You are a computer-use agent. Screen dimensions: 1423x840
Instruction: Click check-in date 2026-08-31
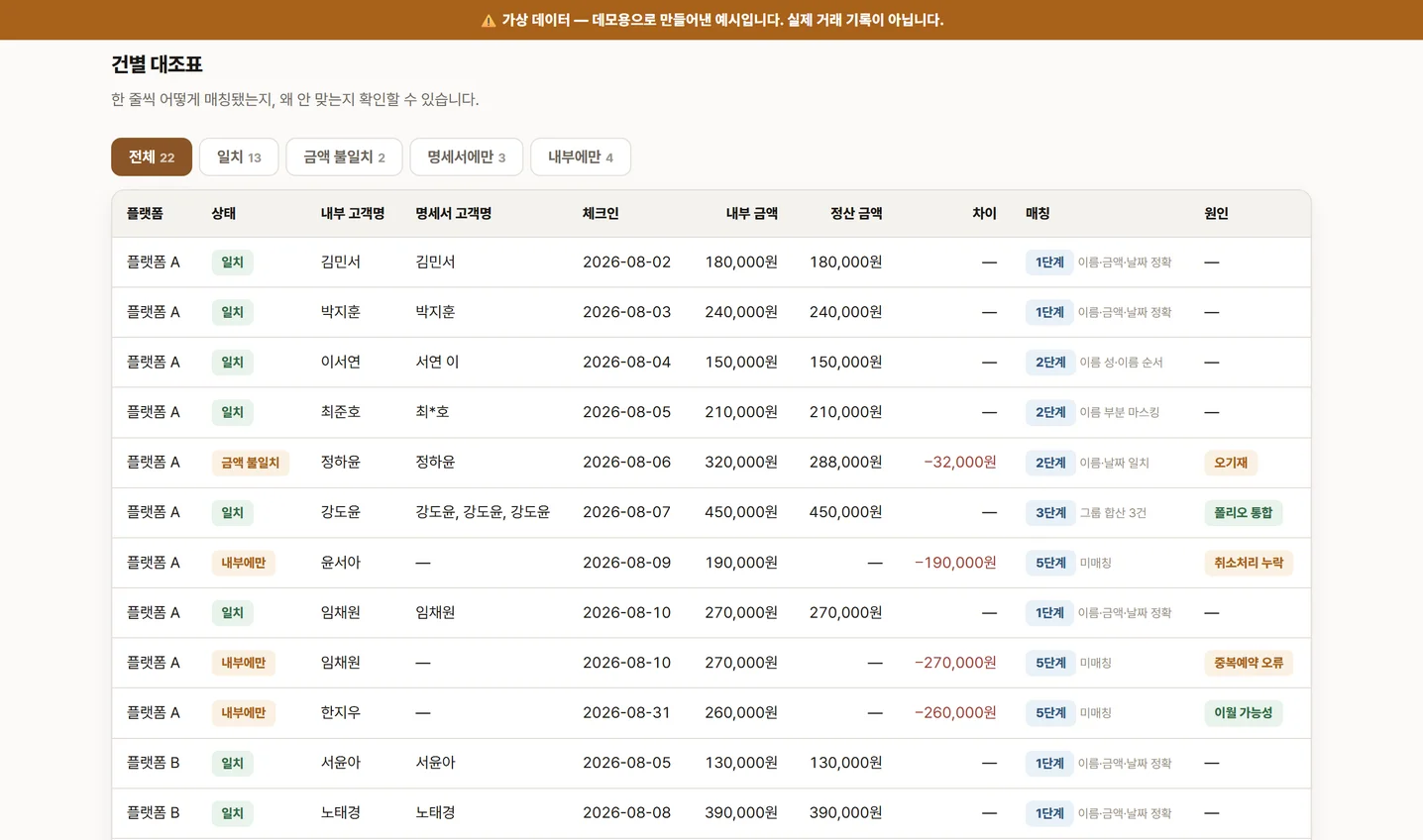[626, 713]
